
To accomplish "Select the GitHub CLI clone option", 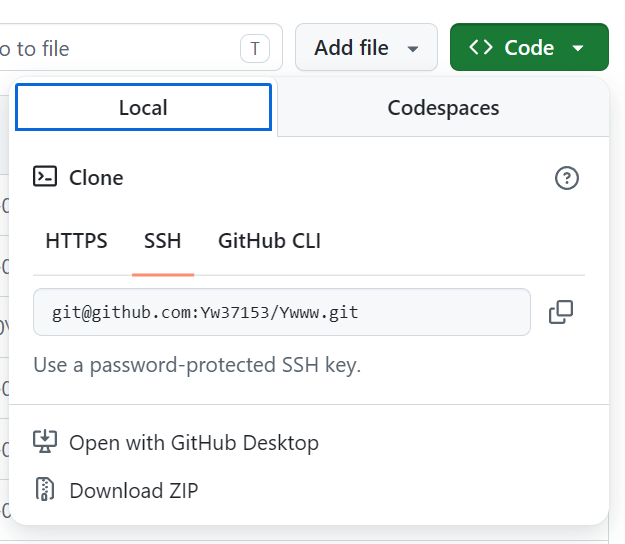I will pos(269,241).
